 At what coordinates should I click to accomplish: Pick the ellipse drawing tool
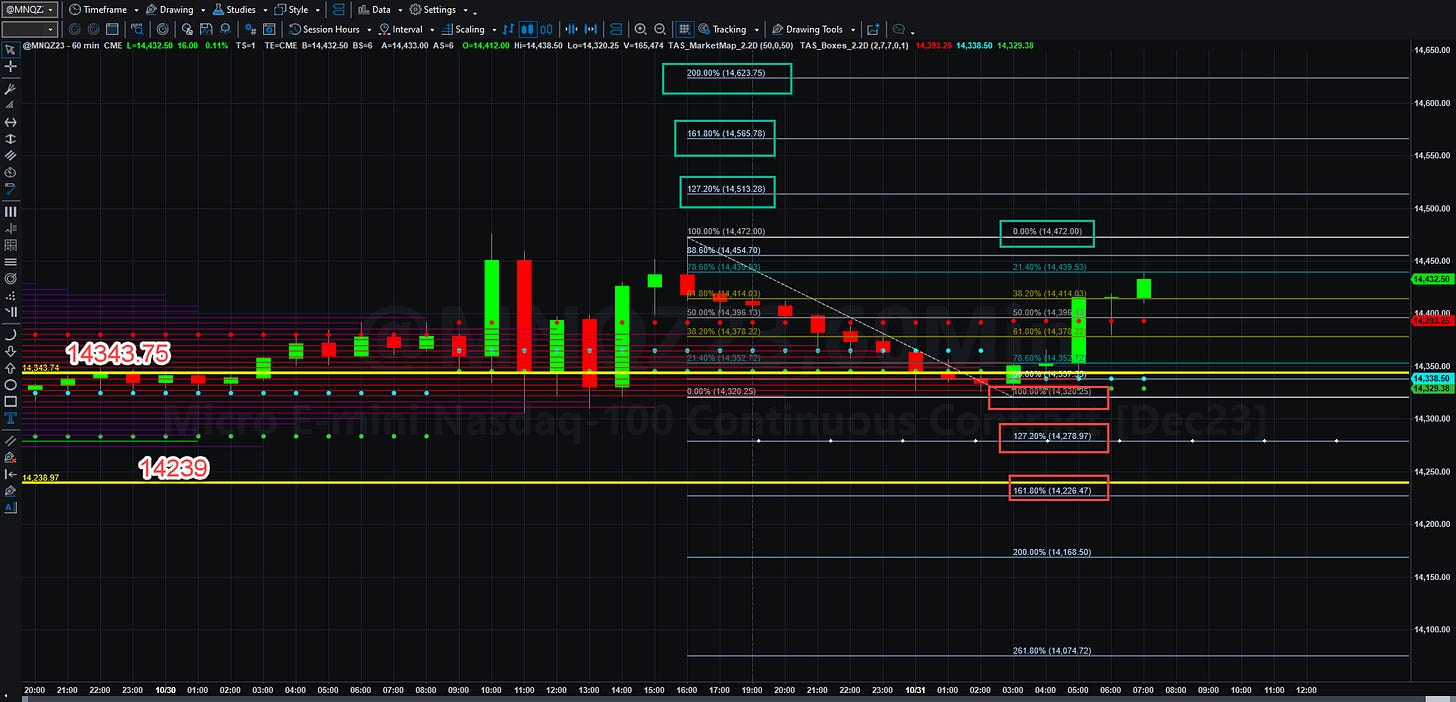(11, 384)
